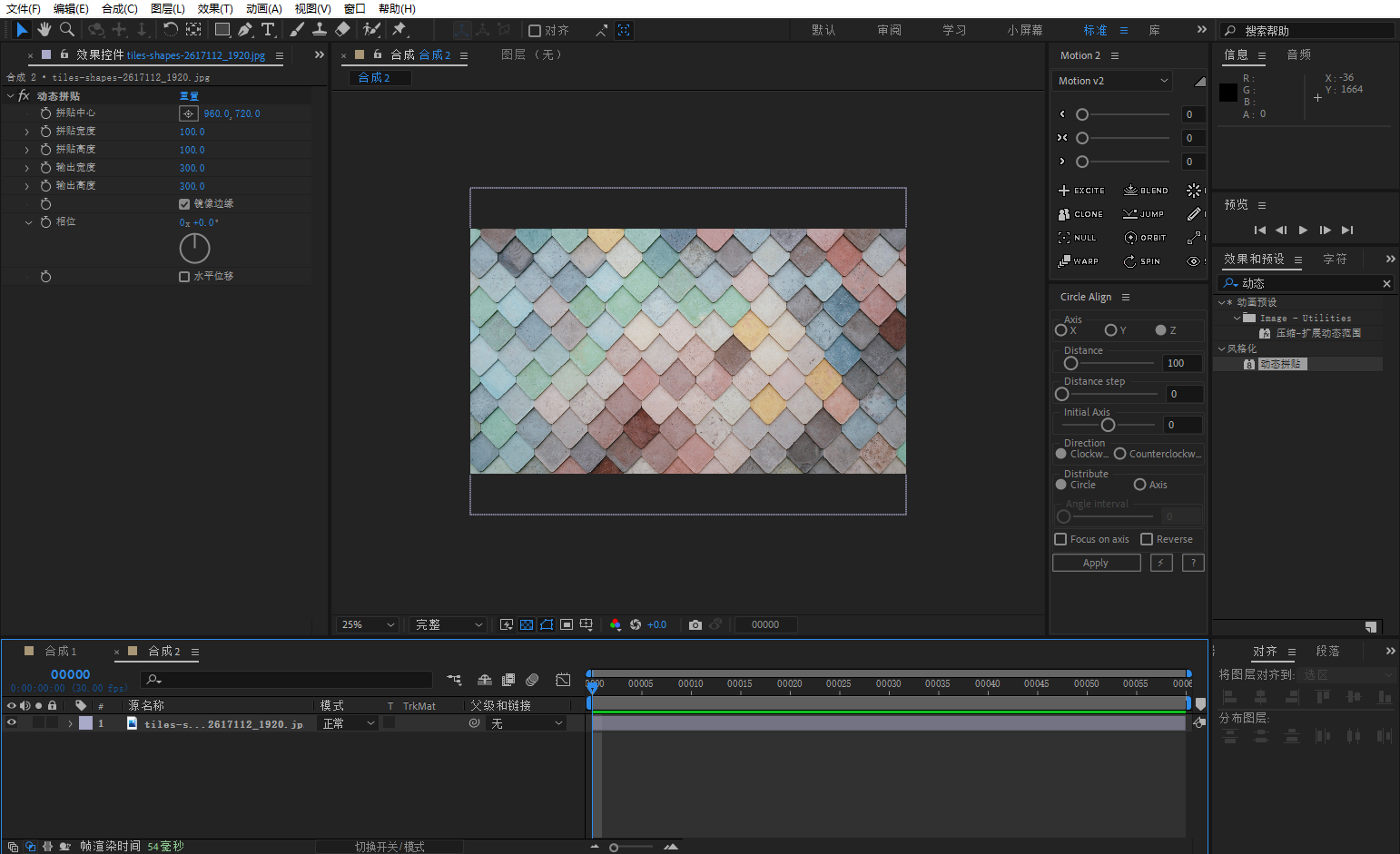Collapse the 风格化 category in effects
The width and height of the screenshot is (1400, 854).
click(1221, 348)
